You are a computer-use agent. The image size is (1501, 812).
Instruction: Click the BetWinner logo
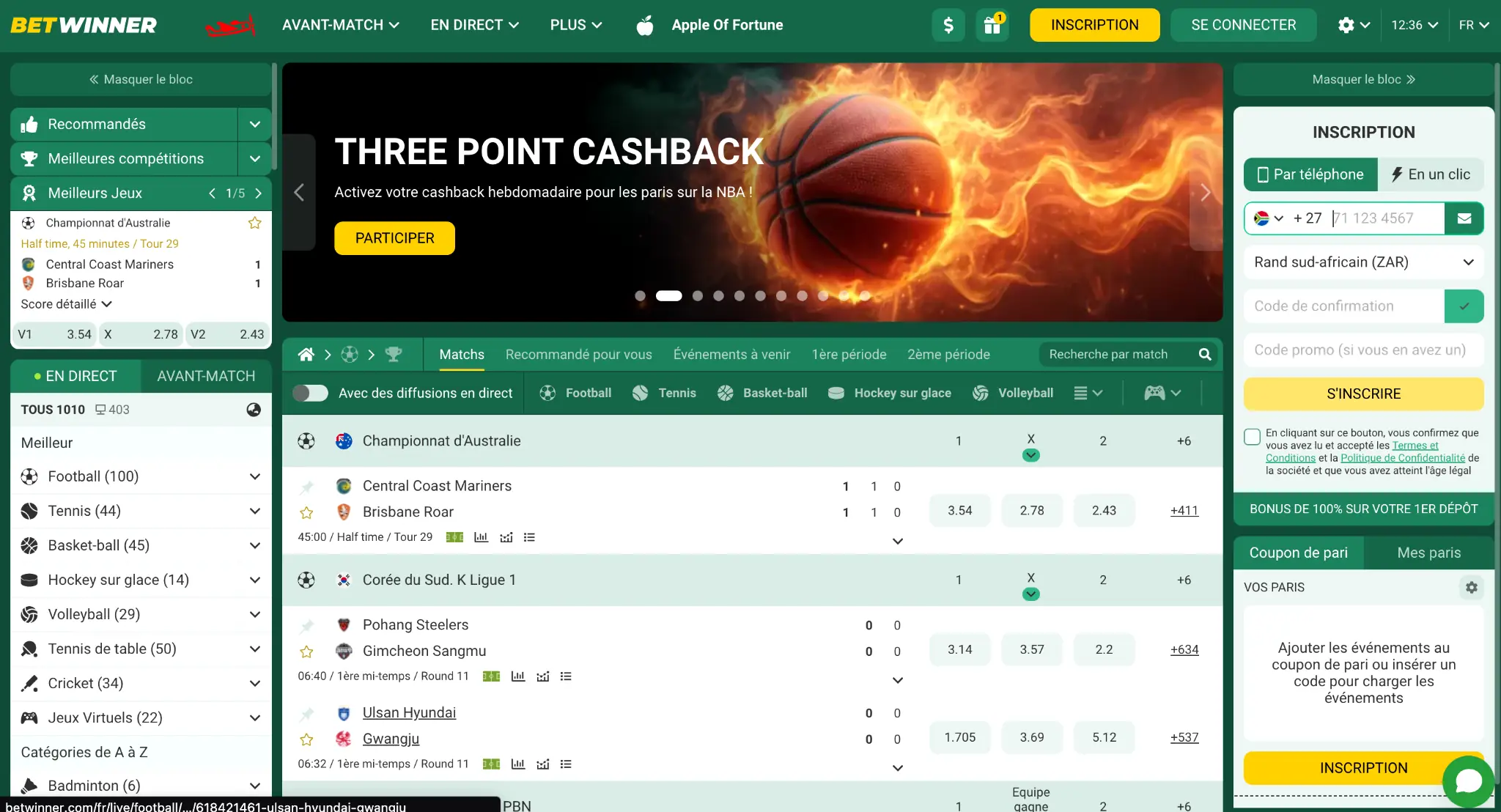(x=84, y=25)
